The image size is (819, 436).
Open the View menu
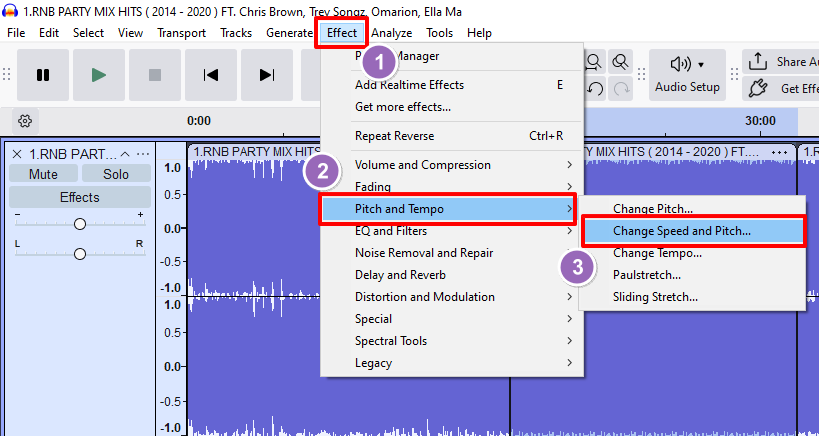coord(130,33)
